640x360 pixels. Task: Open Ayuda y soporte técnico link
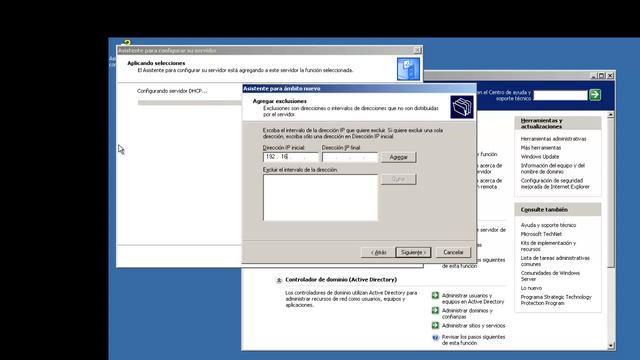click(548, 225)
